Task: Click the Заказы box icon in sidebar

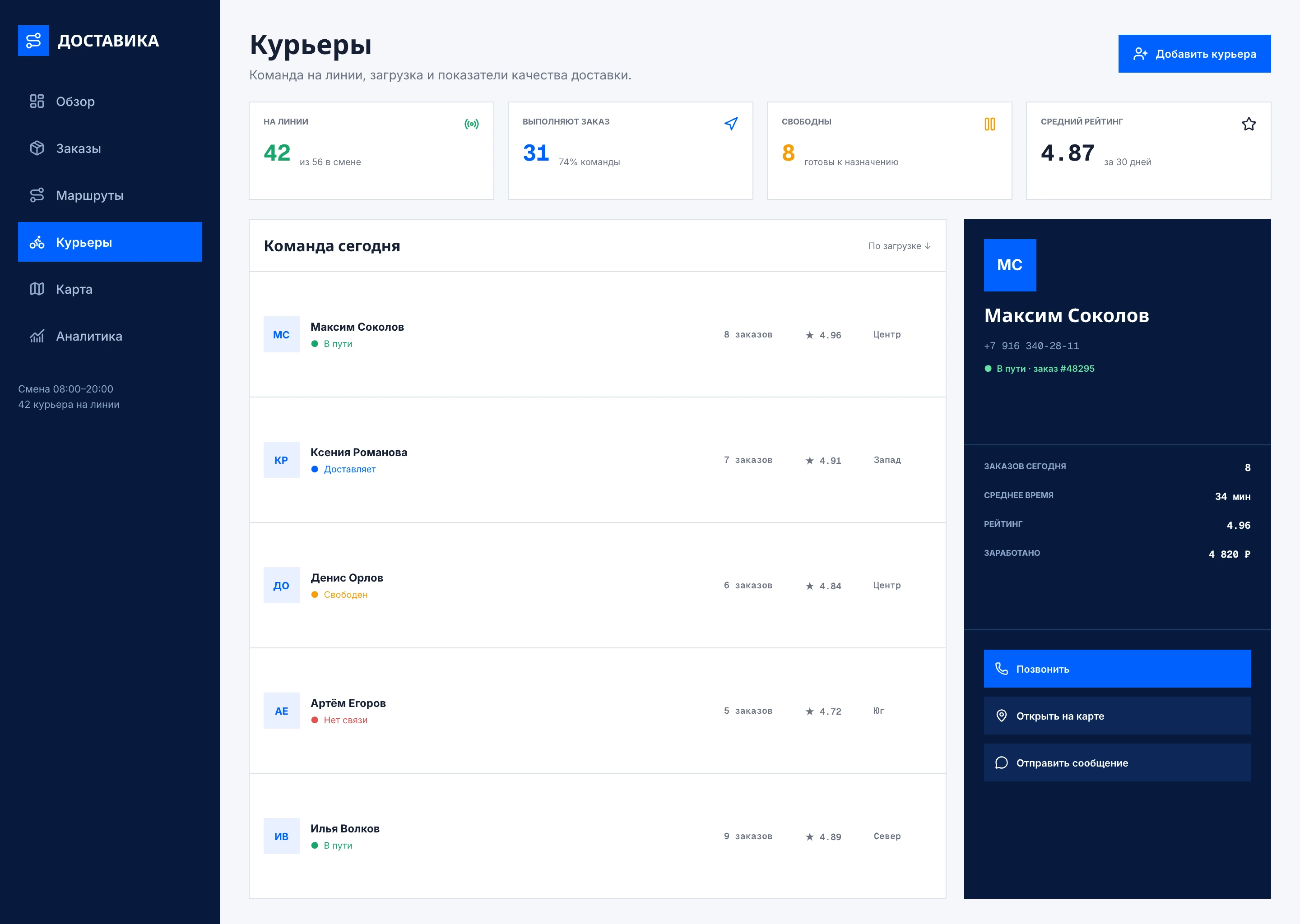Action: click(x=37, y=148)
